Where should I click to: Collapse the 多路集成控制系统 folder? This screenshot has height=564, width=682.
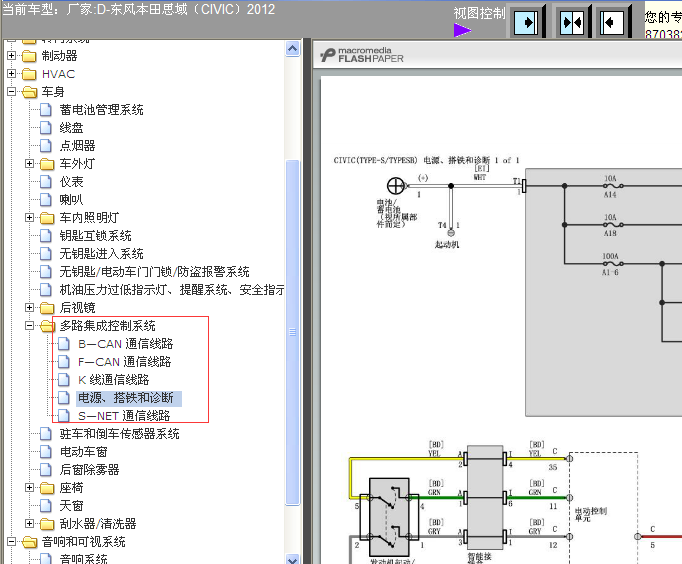(x=30, y=326)
